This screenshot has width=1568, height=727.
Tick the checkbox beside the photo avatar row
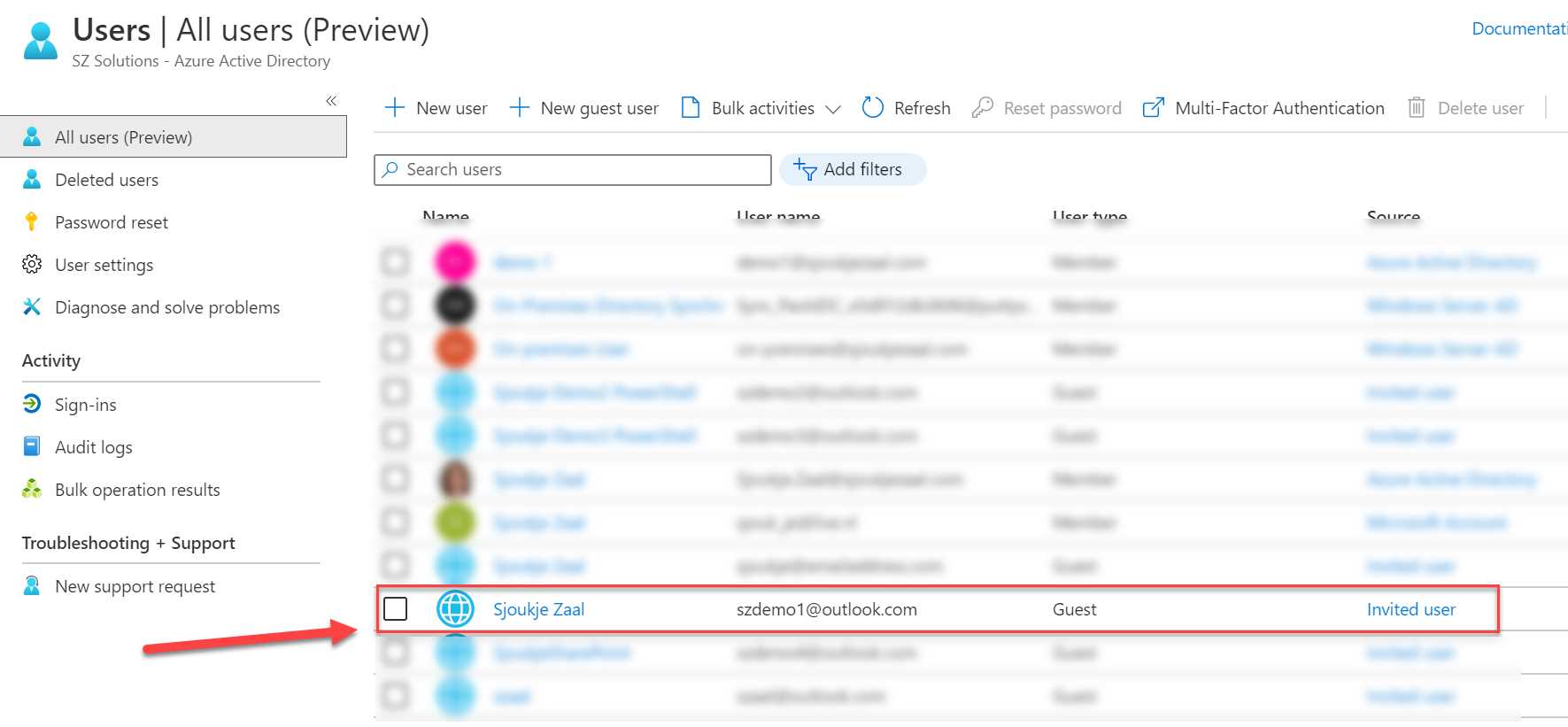pyautogui.click(x=396, y=479)
